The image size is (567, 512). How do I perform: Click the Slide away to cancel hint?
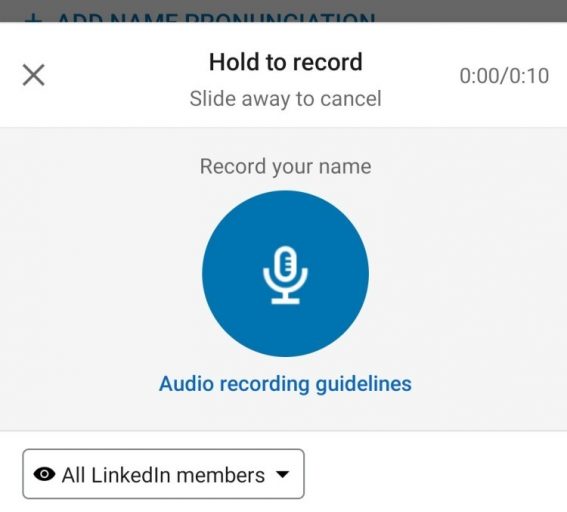point(286,99)
